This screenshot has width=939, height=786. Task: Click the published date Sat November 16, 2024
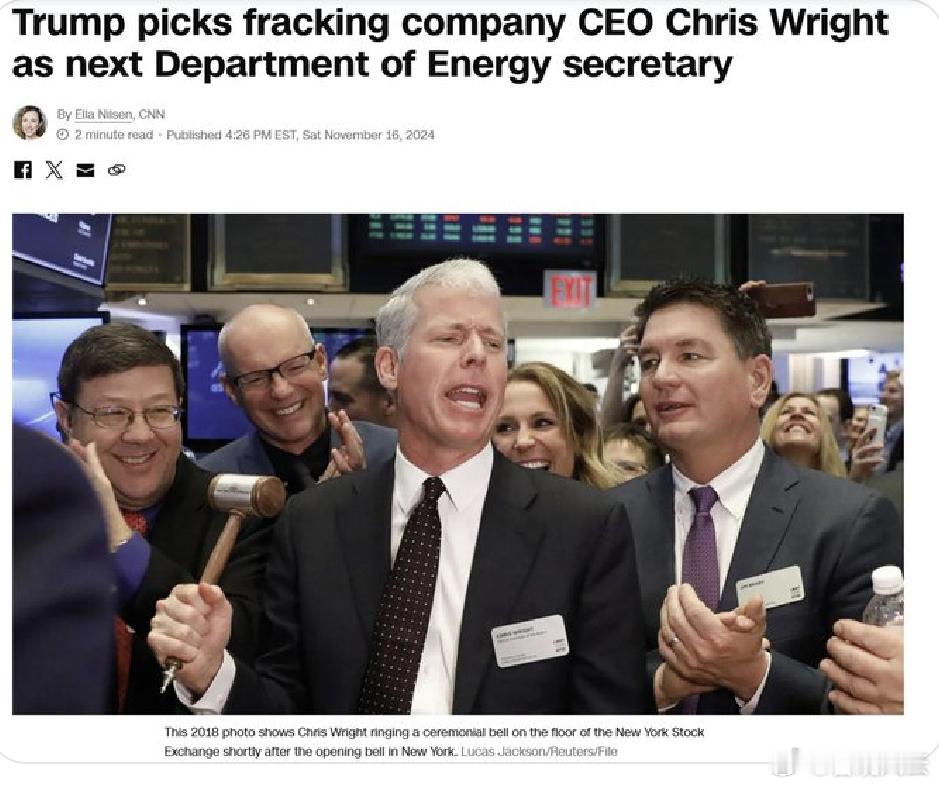coord(368,135)
